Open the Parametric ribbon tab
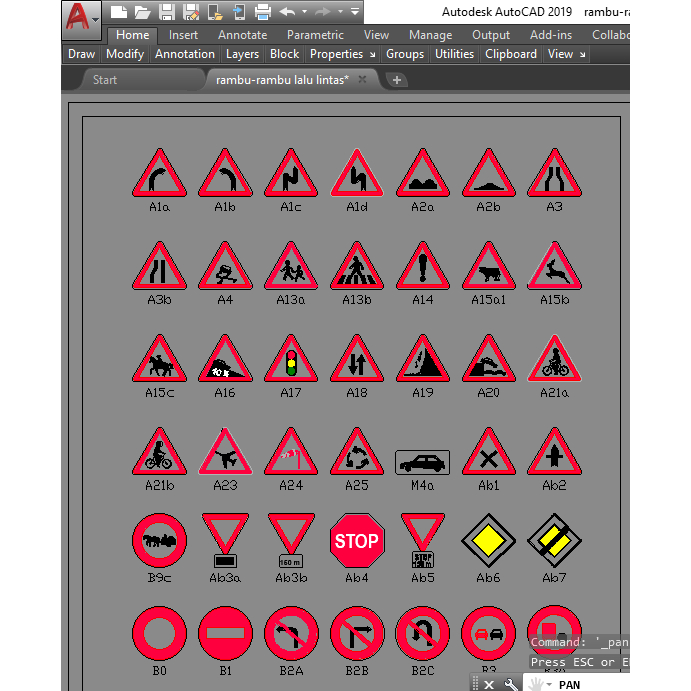Screen dimensions: 691x691 [315, 35]
